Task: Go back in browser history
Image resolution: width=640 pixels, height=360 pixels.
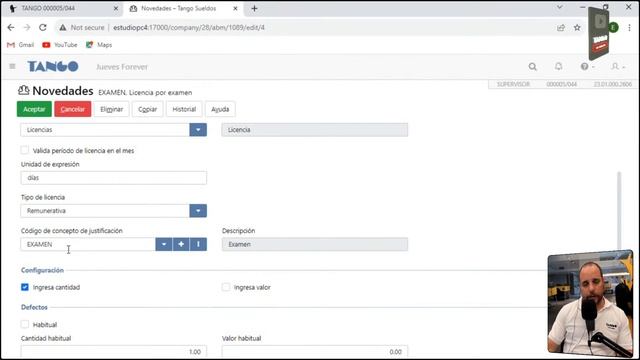Action: [x=11, y=27]
